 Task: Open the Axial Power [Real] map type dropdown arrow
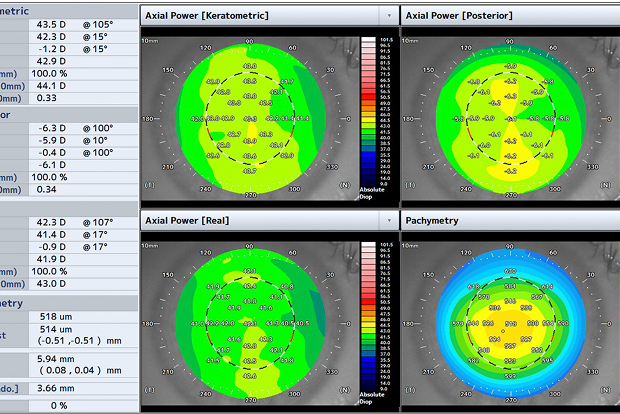point(389,219)
